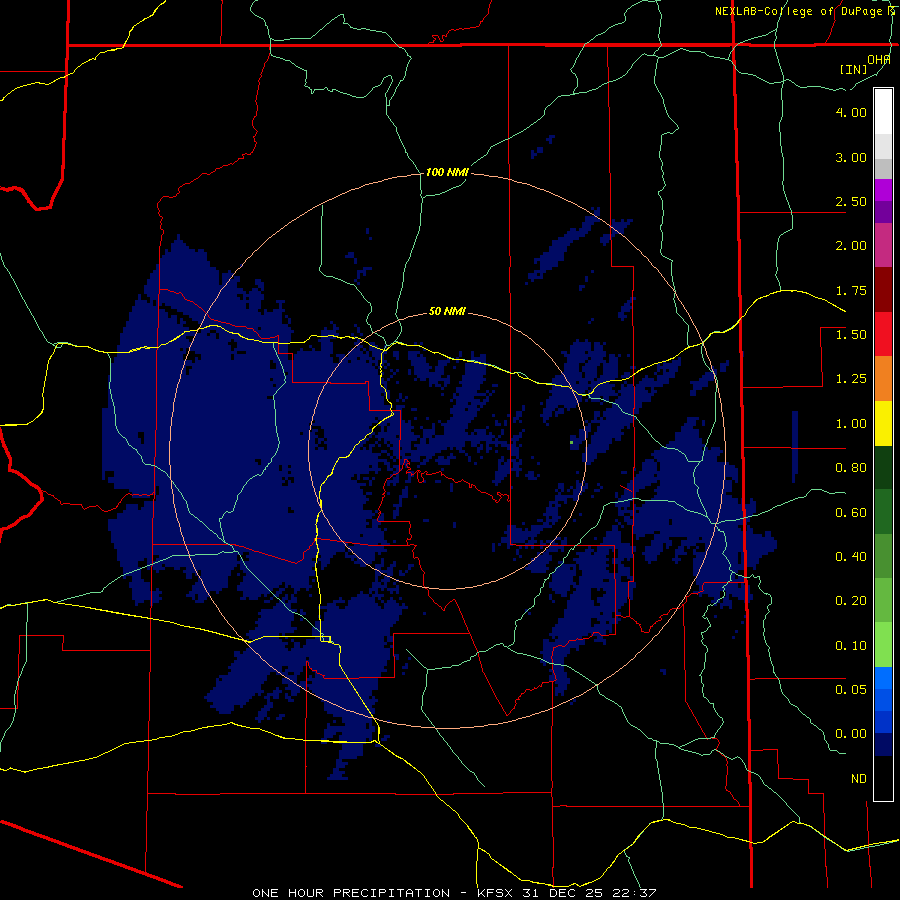Click the 50 NMI range ring label

(x=447, y=312)
